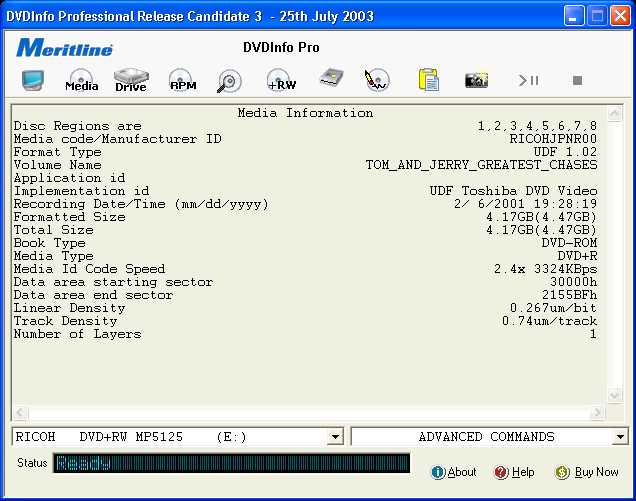Click the disc with paintbrush icon

[x=377, y=80]
